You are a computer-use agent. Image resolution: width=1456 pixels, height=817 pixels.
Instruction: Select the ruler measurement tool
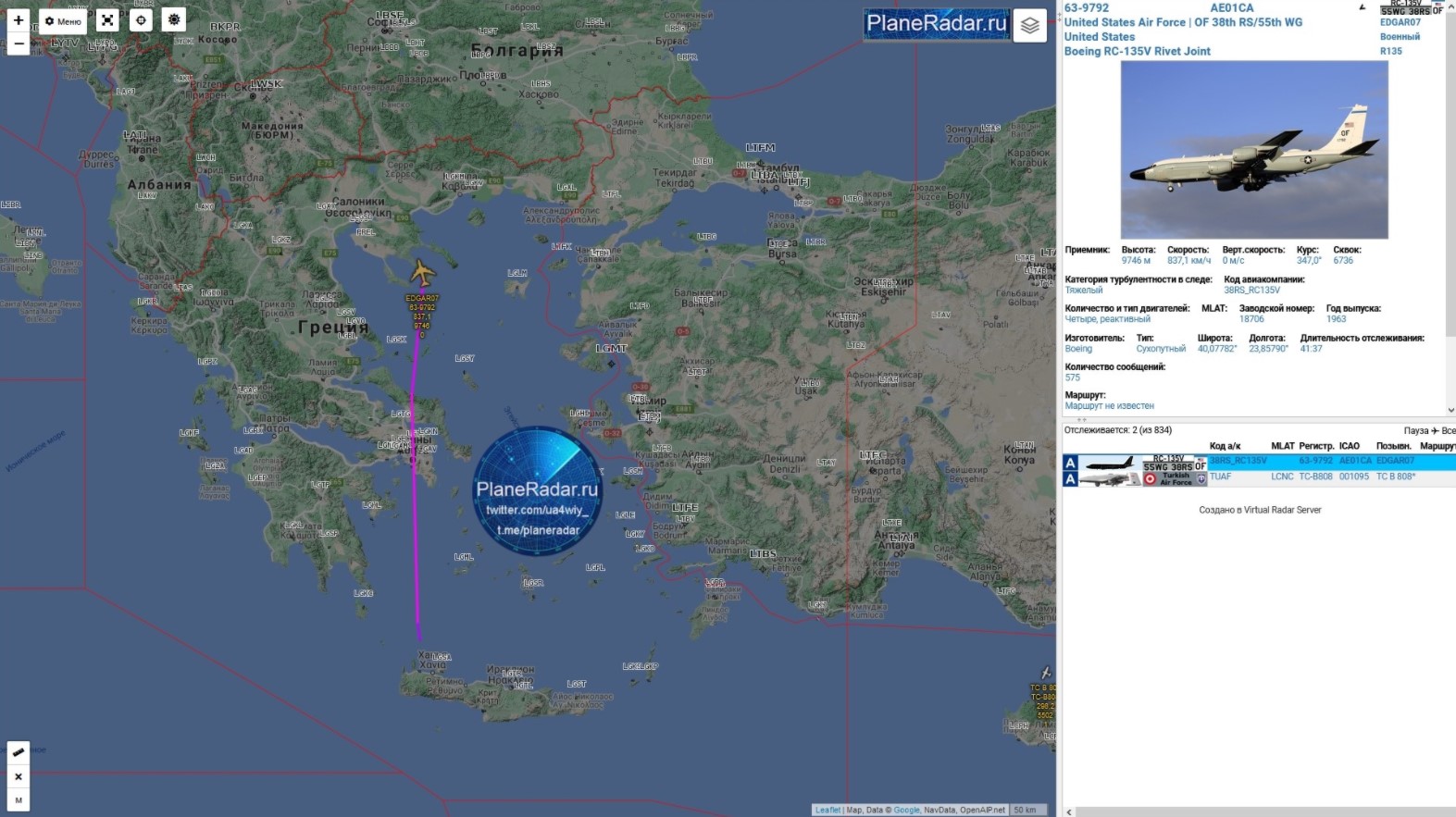(19, 752)
